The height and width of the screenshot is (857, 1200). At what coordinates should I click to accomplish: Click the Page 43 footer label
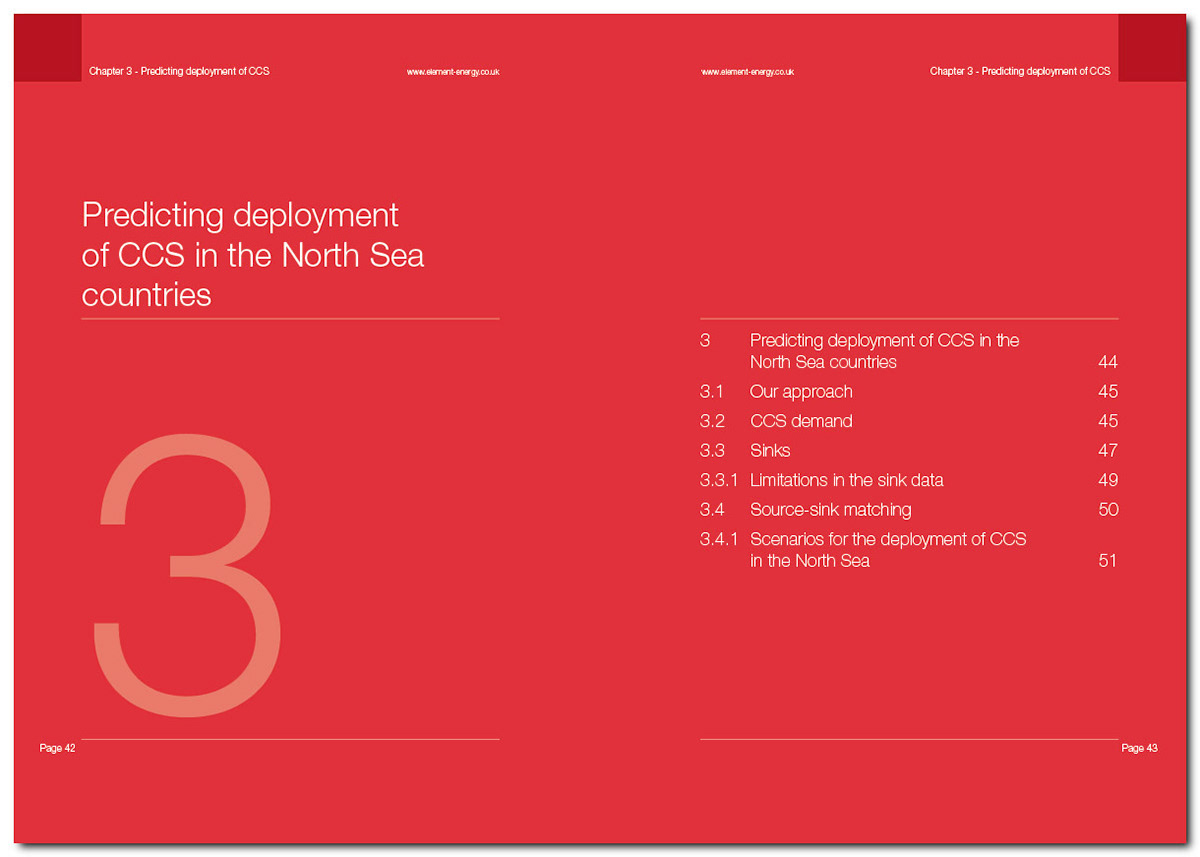point(1139,748)
